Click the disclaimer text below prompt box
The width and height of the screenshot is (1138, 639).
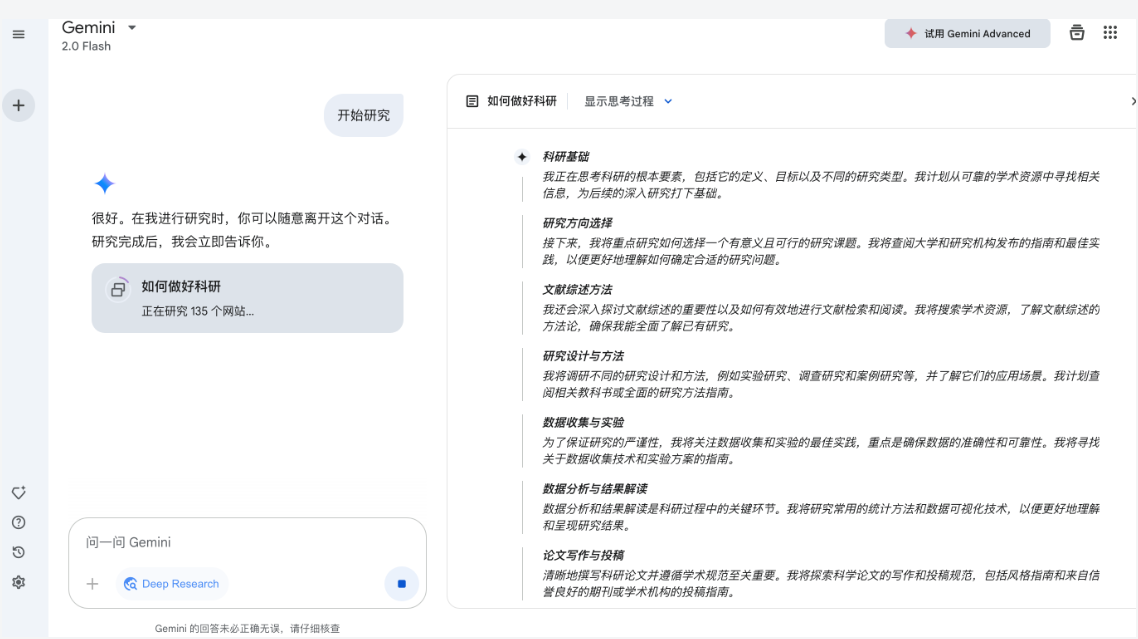click(247, 629)
